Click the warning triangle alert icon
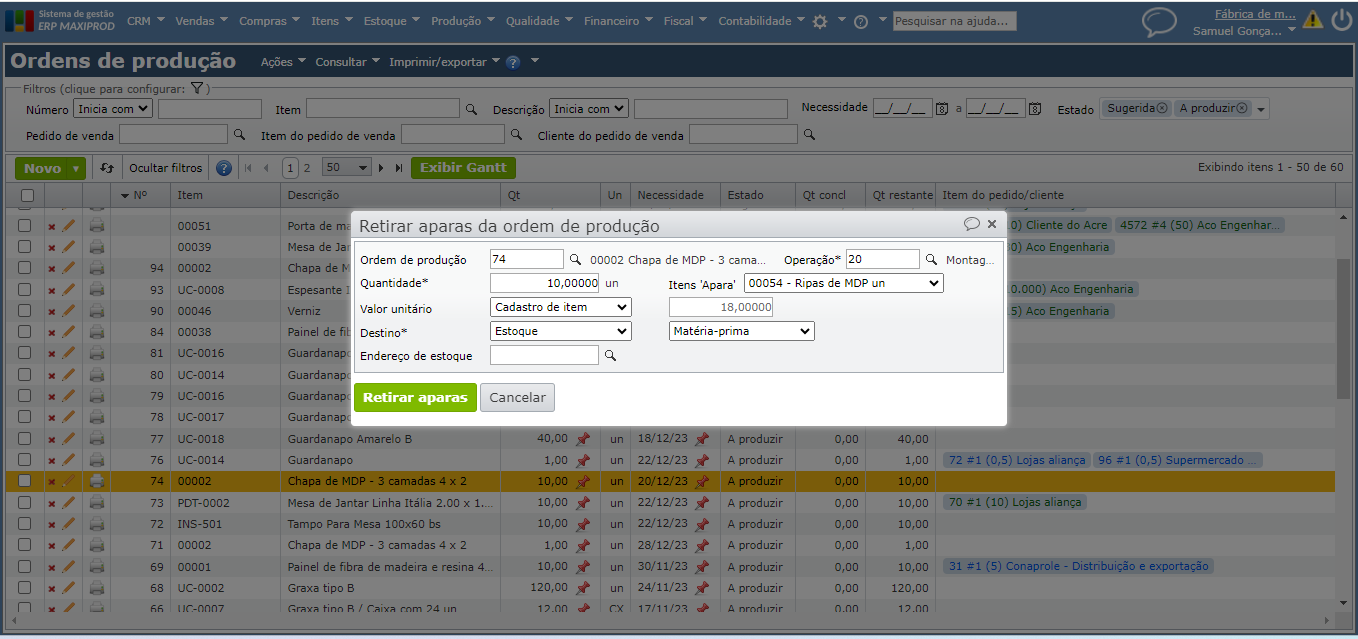 pyautogui.click(x=1313, y=20)
